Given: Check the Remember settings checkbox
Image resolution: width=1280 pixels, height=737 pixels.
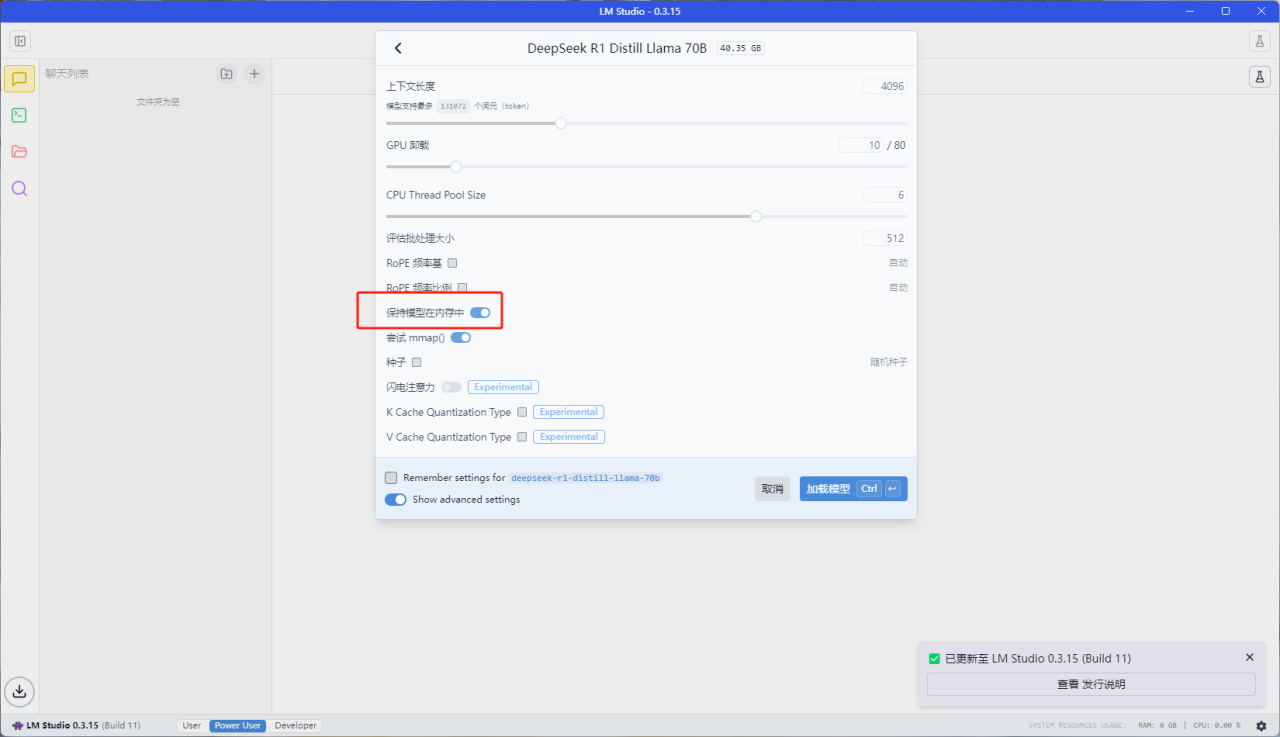Looking at the screenshot, I should 391,478.
